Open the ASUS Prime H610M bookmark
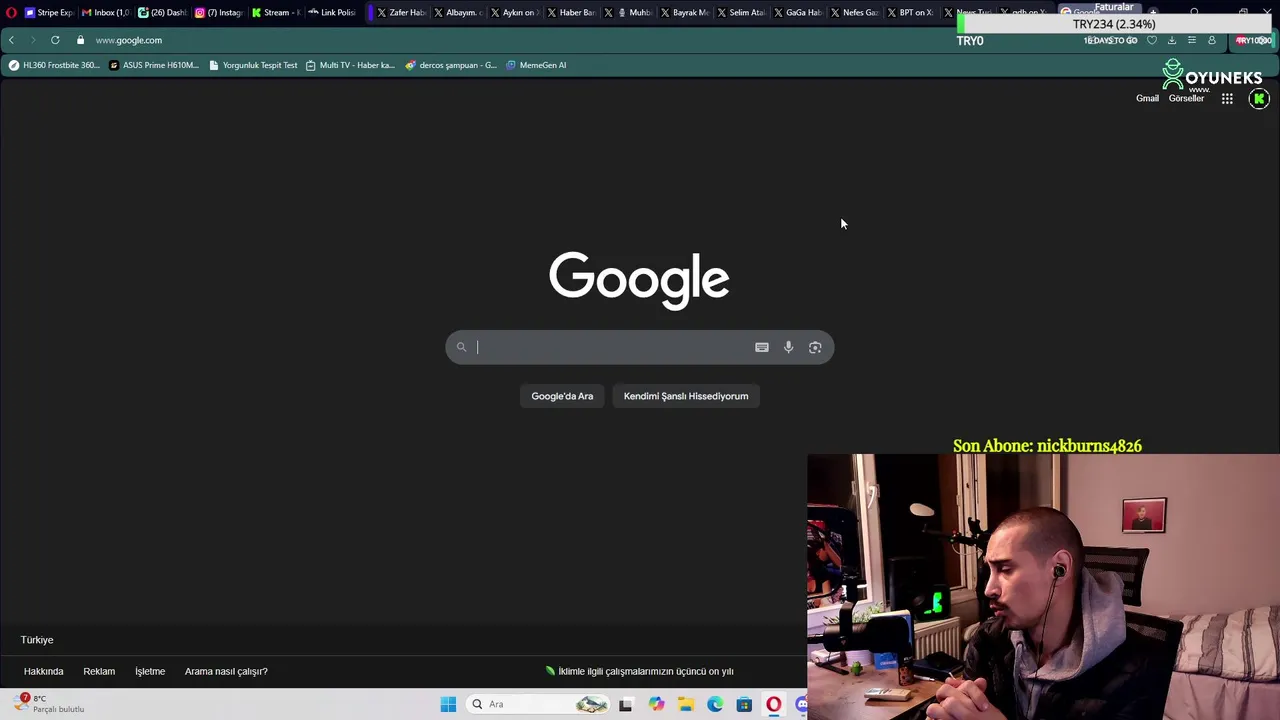This screenshot has width=1280, height=720. (x=153, y=65)
